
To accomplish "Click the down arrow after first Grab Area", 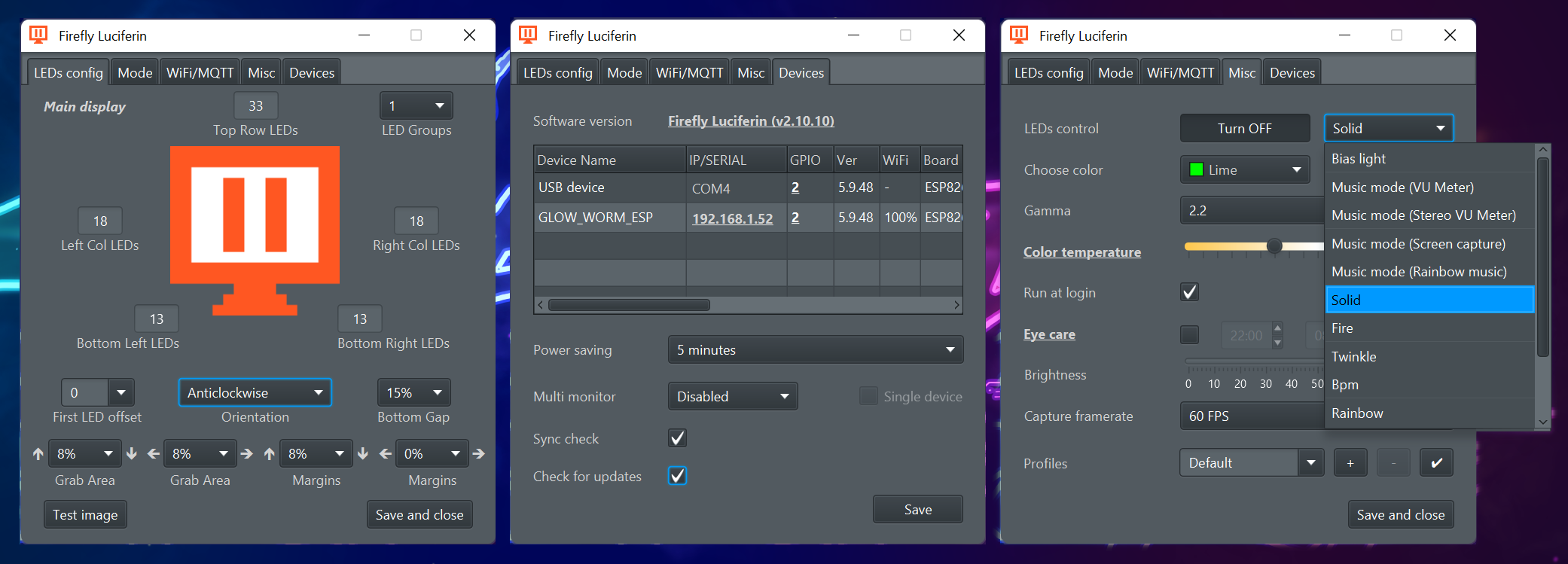I will 132,454.
